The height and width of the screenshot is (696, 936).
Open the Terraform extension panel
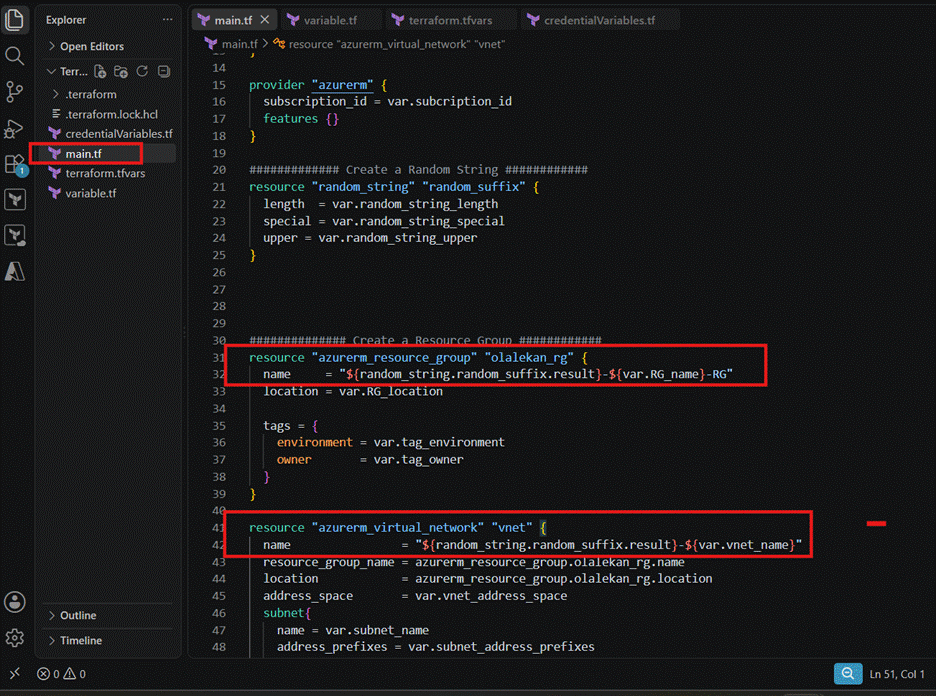point(15,199)
